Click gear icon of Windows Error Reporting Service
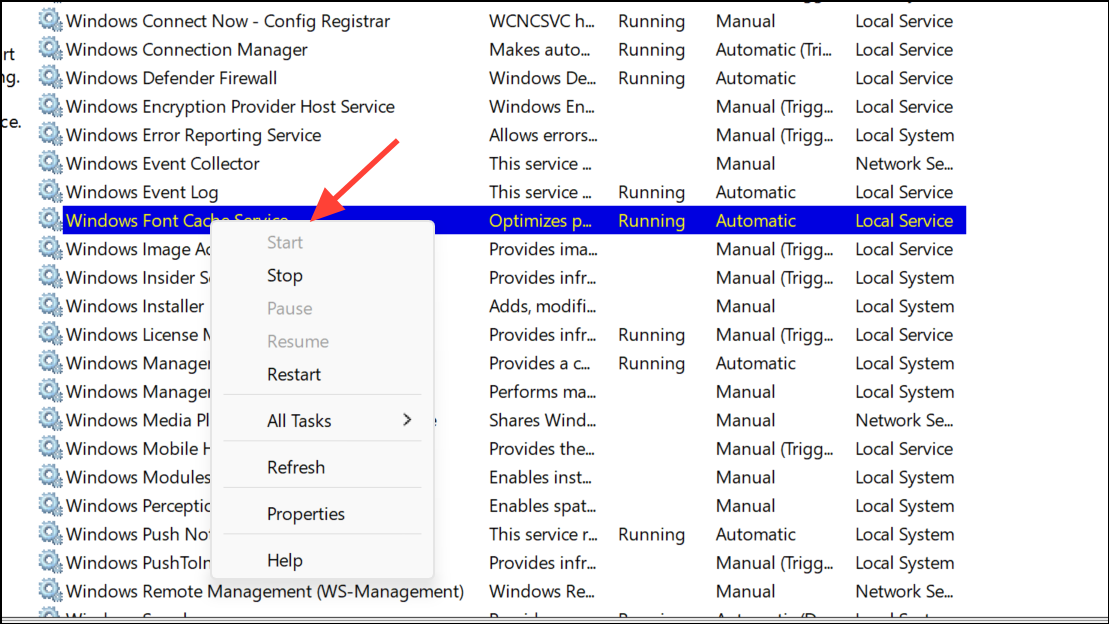The image size is (1109, 624). [x=50, y=134]
